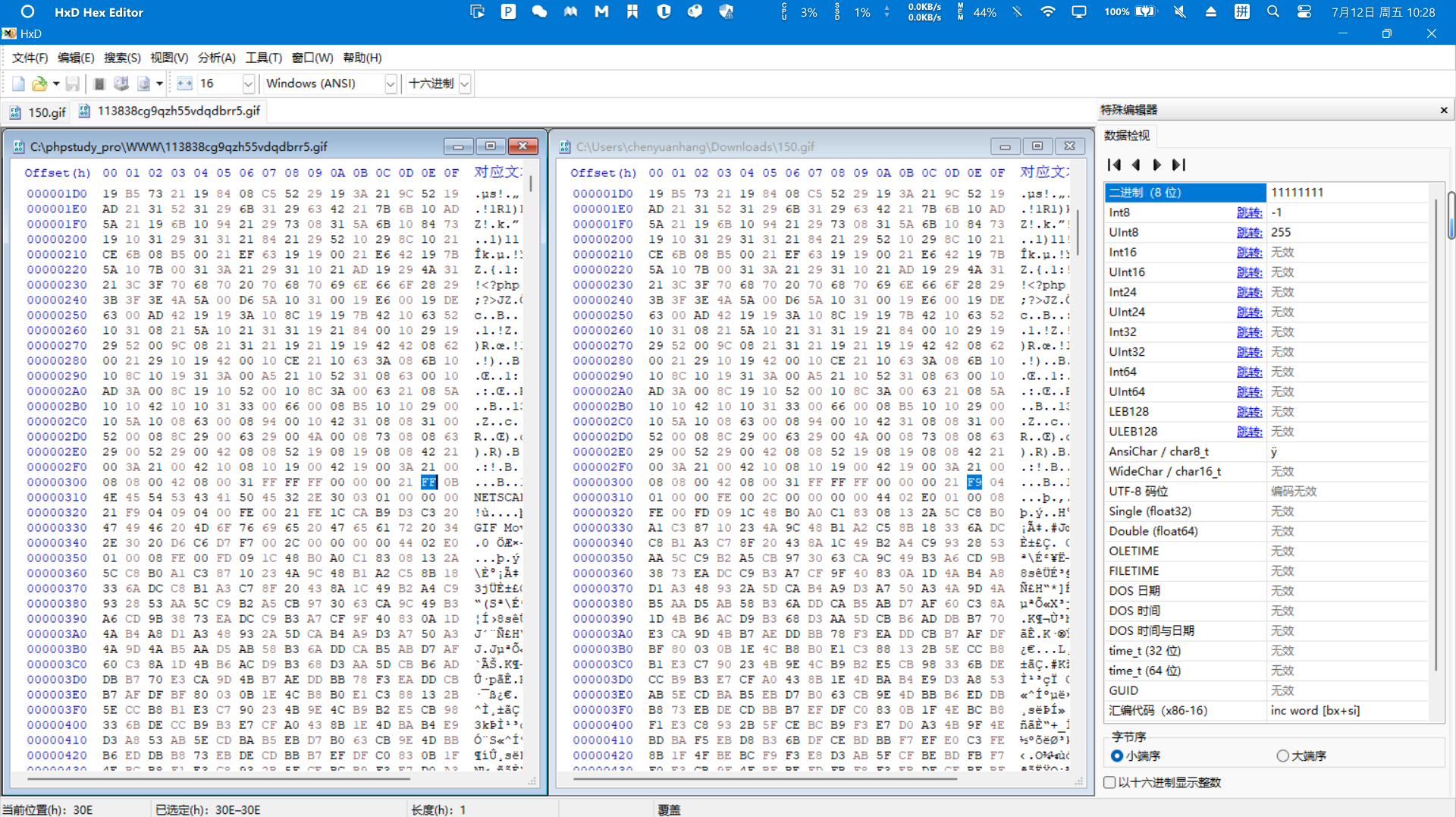Click the 跳转 link for Int16
This screenshot has height=817, width=1456.
click(1249, 252)
